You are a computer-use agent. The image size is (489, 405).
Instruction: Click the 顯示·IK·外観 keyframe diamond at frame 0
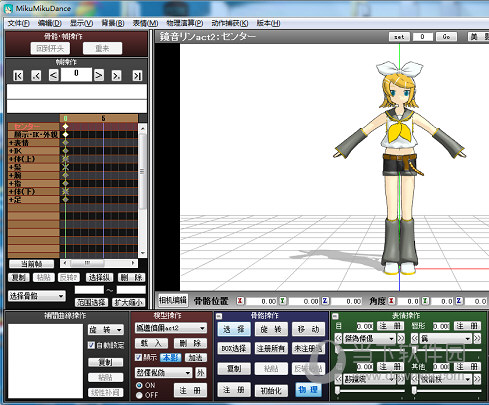point(65,134)
